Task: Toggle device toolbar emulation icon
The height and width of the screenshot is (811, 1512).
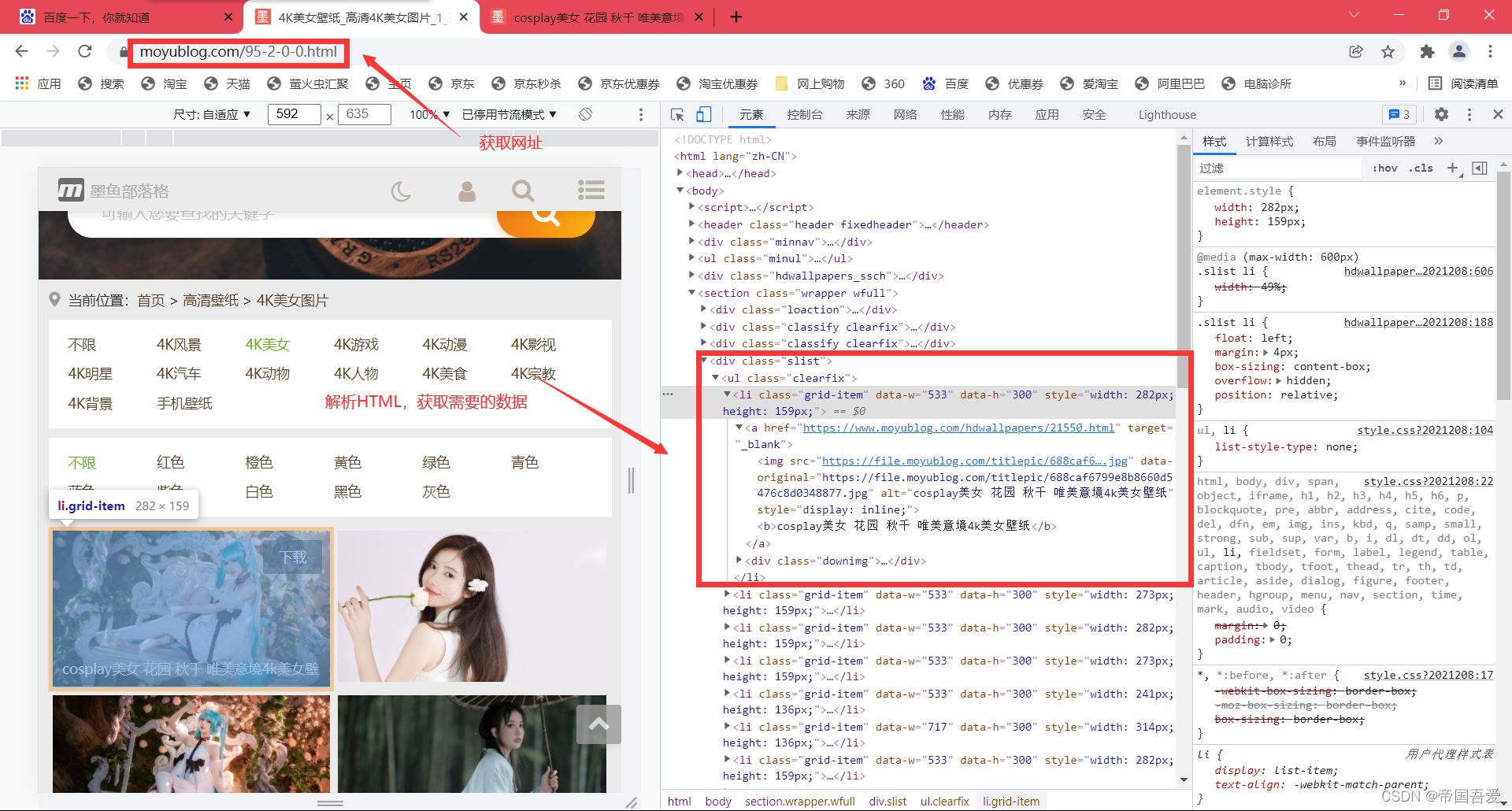Action: coord(704,114)
